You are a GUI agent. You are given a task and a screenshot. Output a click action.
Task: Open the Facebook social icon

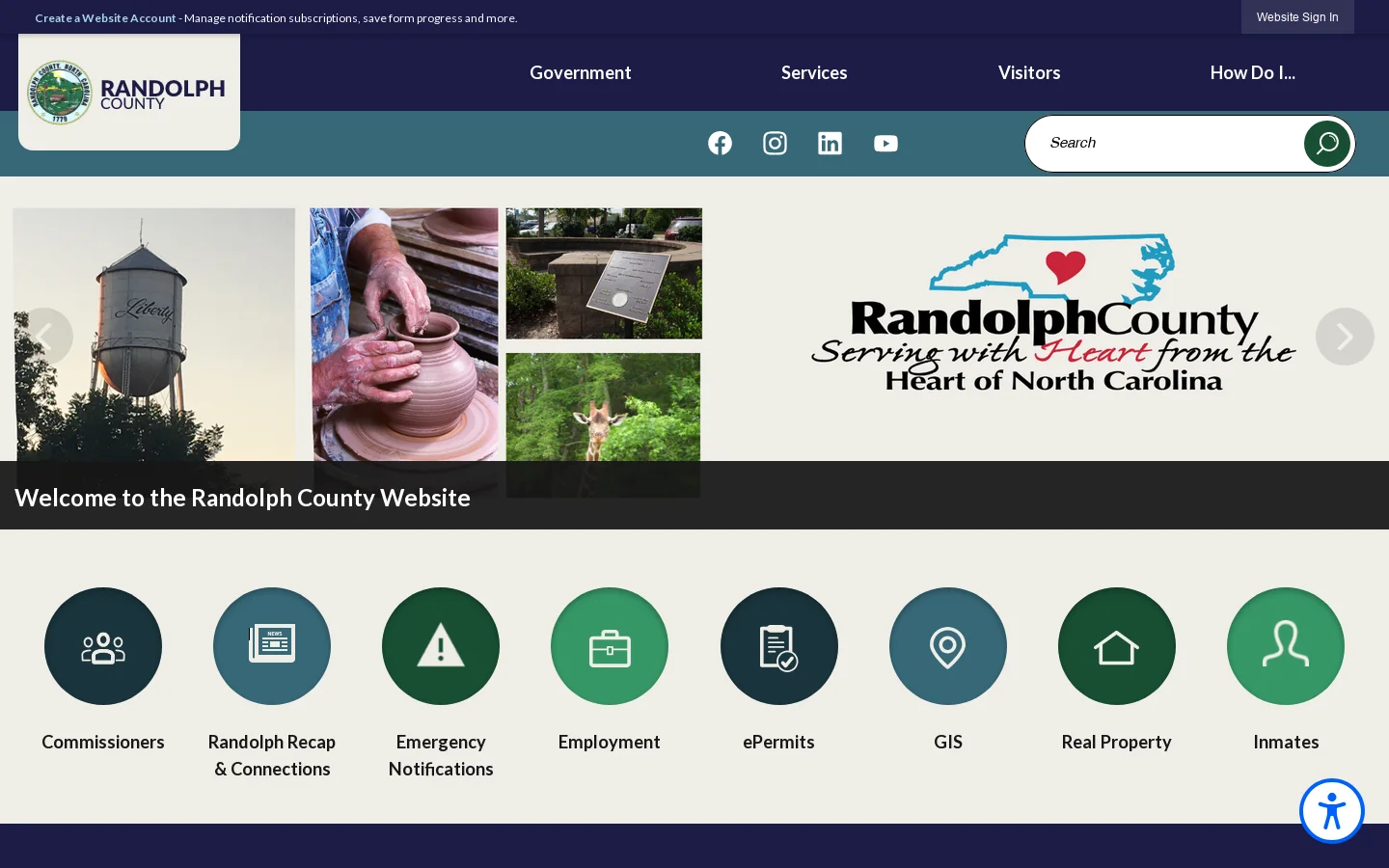tap(720, 143)
